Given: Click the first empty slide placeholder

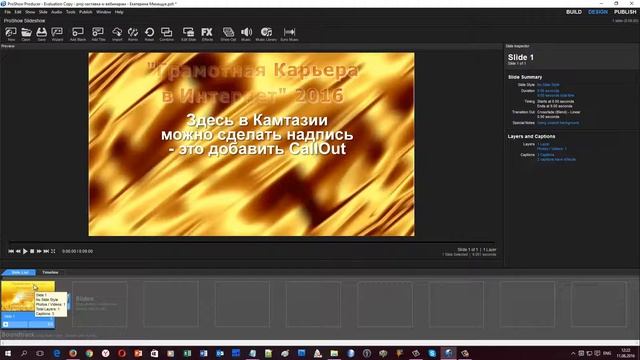Looking at the screenshot, I should (100, 304).
